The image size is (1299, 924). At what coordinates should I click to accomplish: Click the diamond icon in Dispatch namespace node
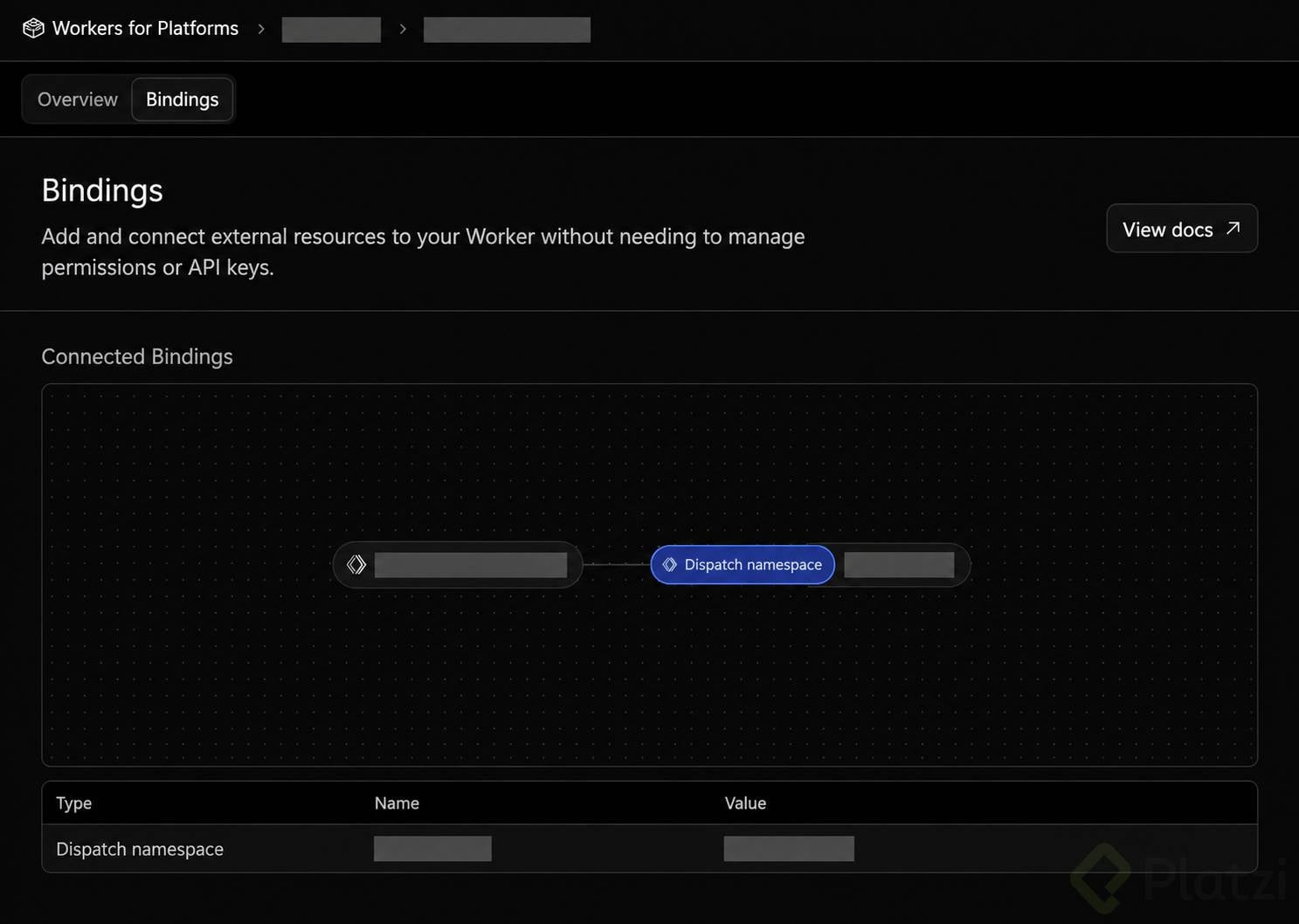670,565
